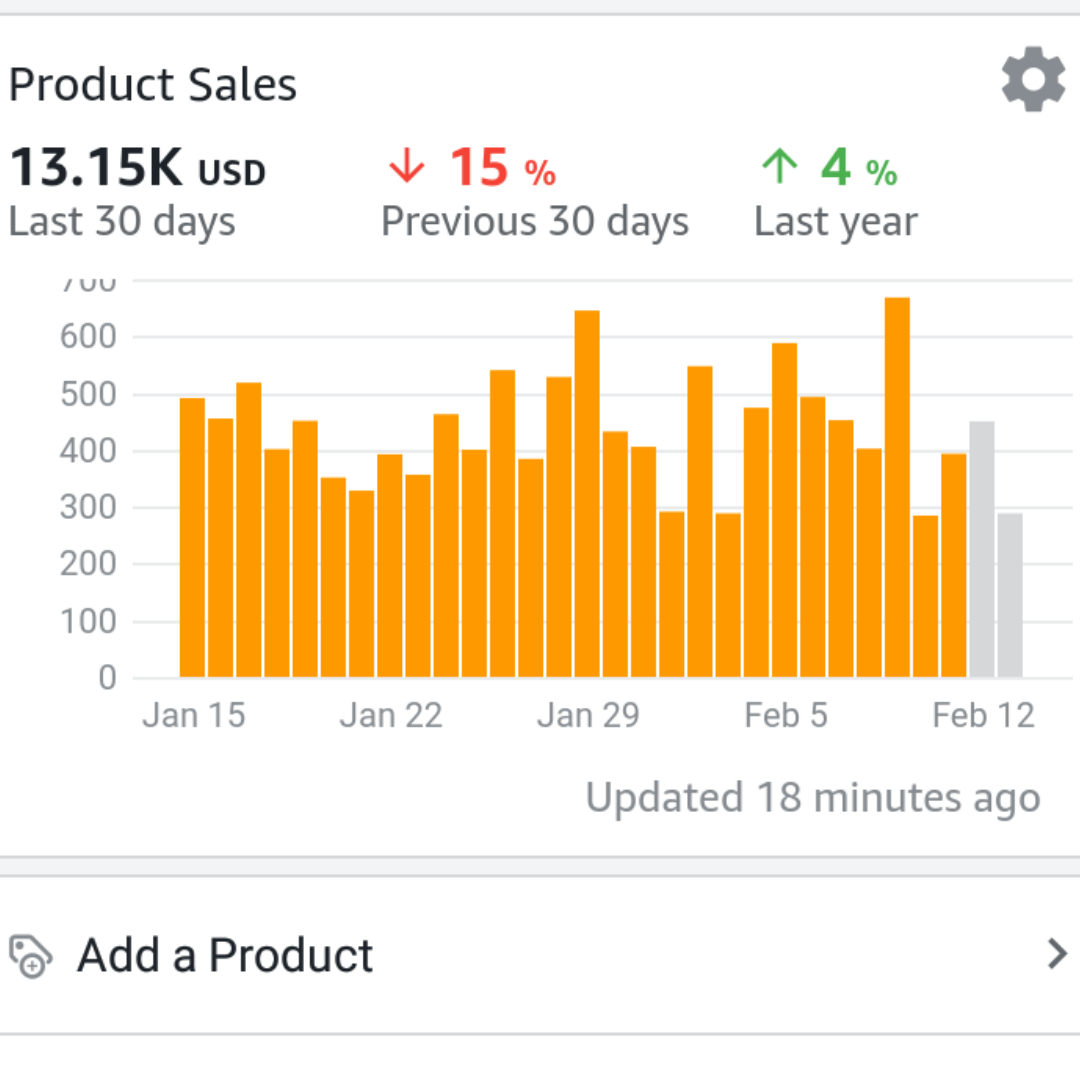Tap the tallest orange bar in the chart
Viewport: 1080px width, 1080px height.
897,488
